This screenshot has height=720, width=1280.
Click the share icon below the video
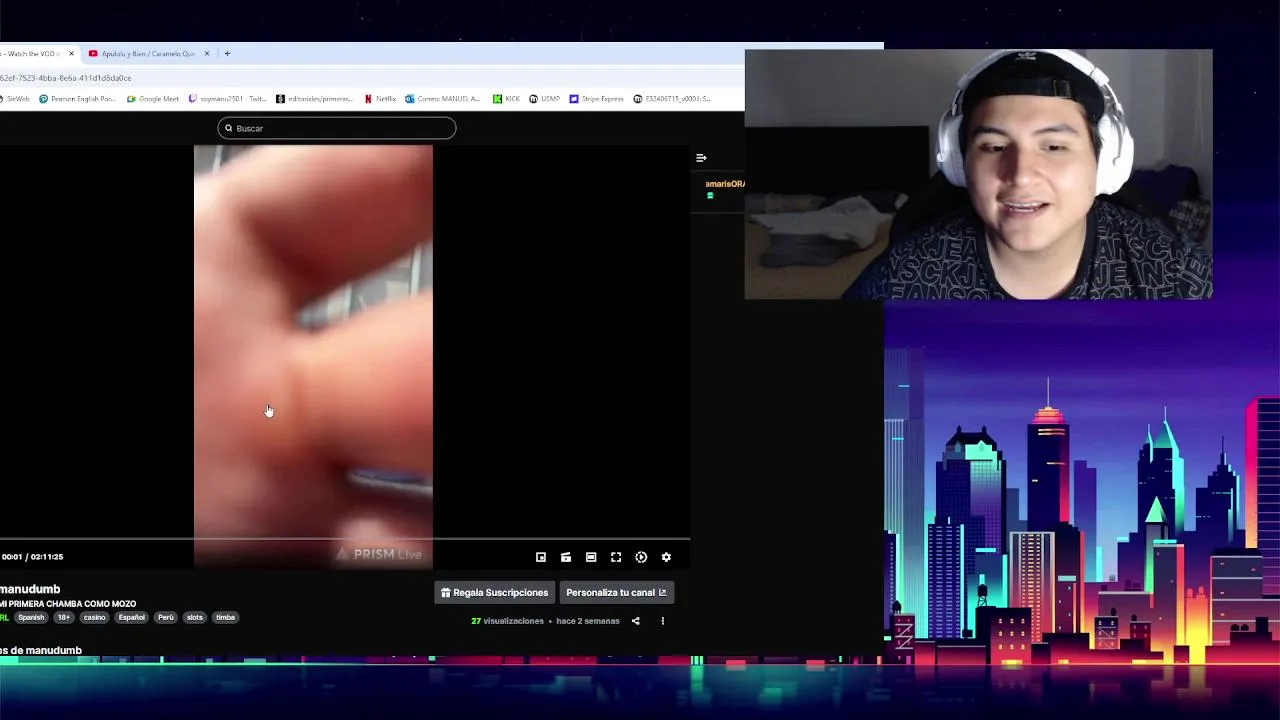tap(635, 621)
